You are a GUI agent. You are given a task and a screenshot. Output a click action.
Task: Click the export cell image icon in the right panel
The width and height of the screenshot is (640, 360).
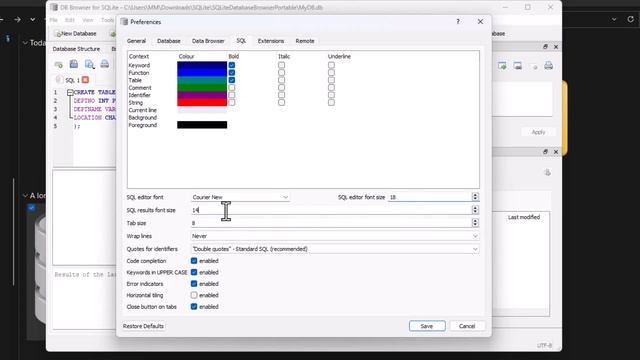(518, 66)
